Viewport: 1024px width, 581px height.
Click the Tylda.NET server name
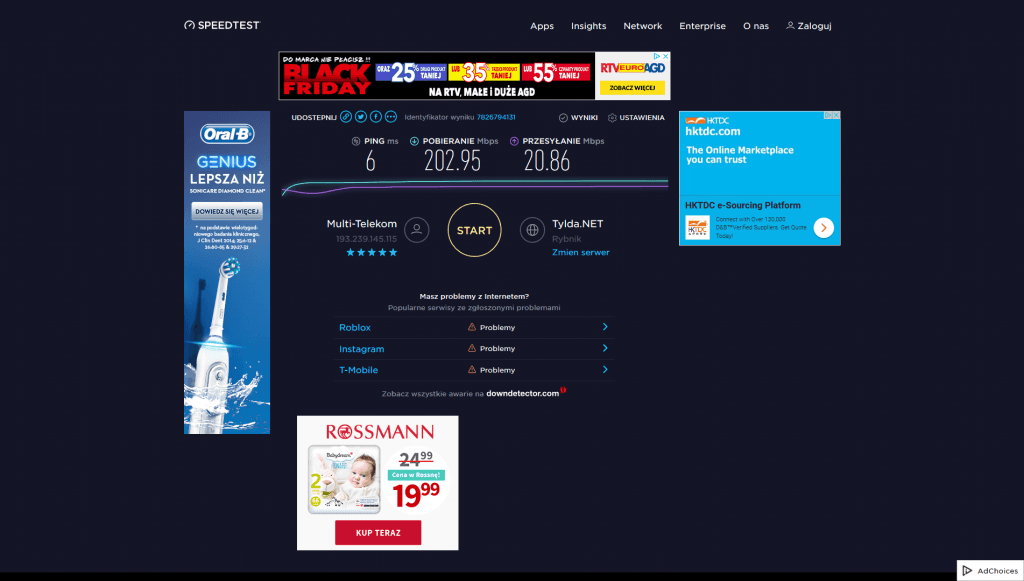coord(578,223)
